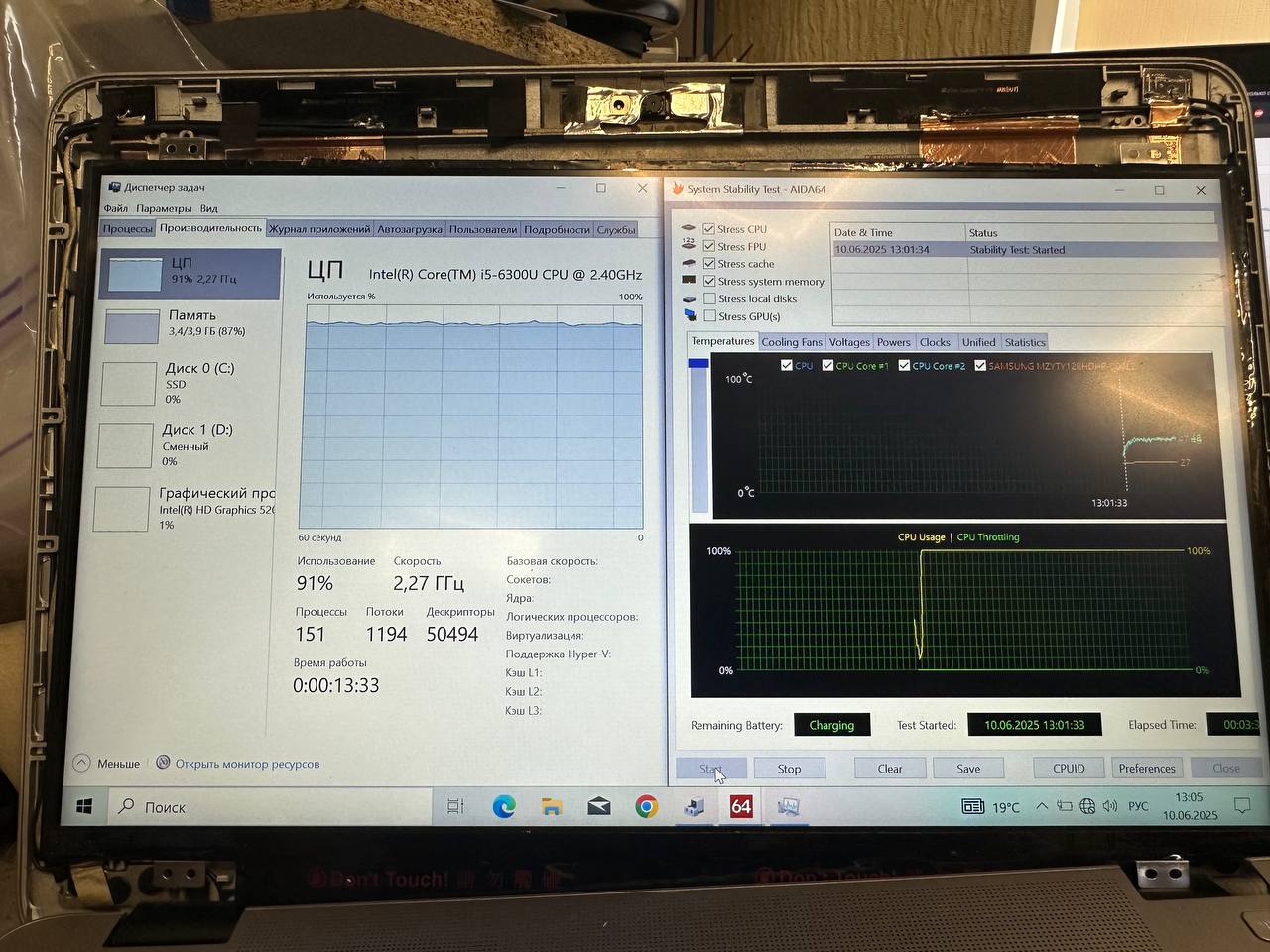Viewport: 1270px width, 952px height.
Task: Open File Explorer from the taskbar
Action: pos(552,807)
